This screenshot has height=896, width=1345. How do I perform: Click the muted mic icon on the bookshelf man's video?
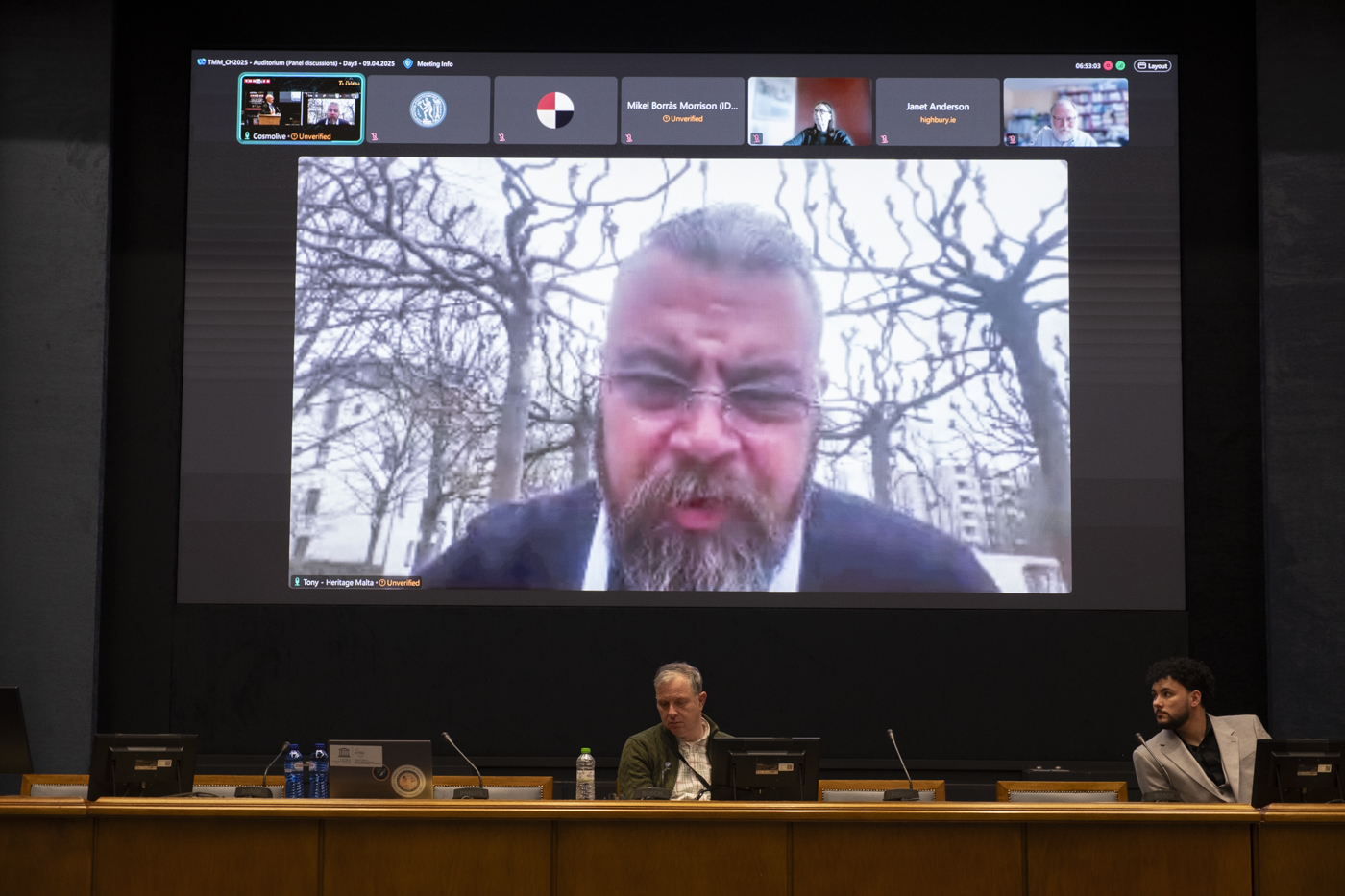pos(1012,139)
